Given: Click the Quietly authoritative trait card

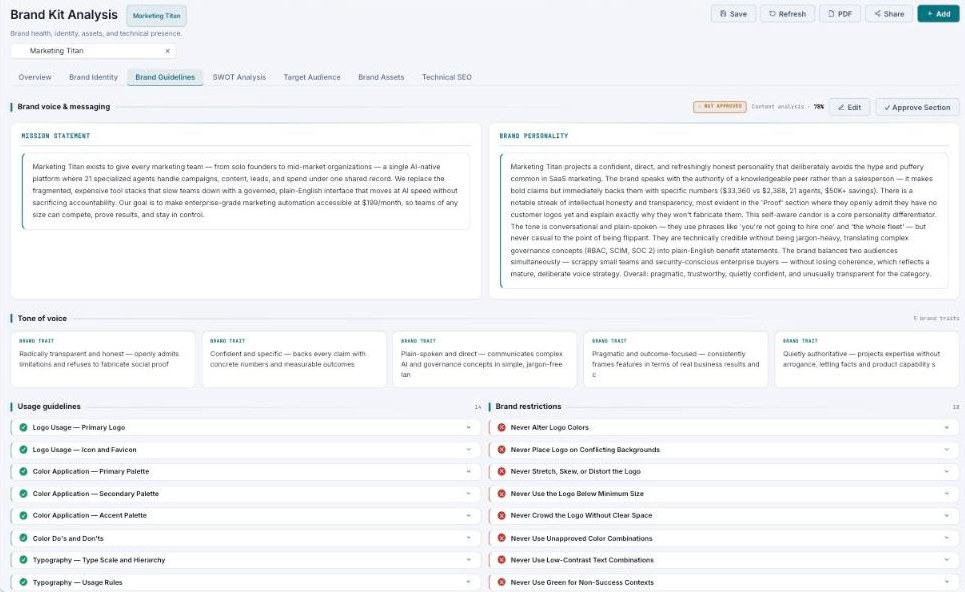Looking at the screenshot, I should [867, 359].
